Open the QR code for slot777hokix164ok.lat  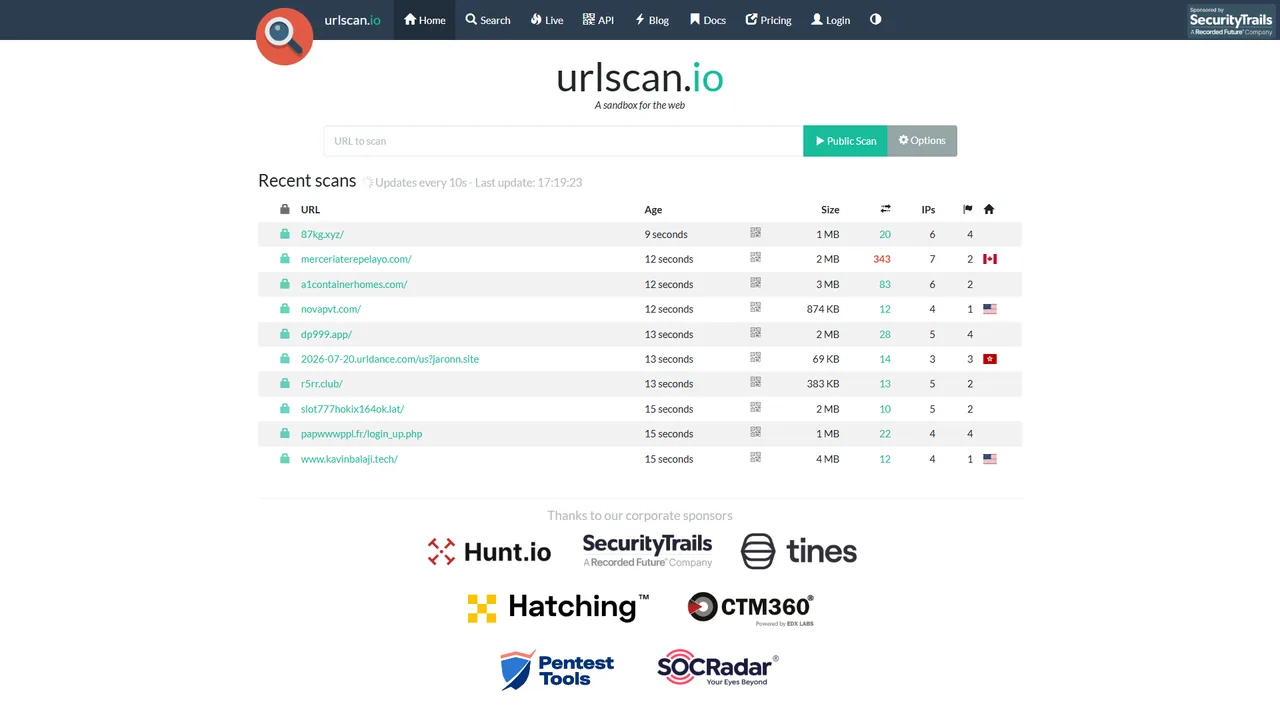coord(756,408)
